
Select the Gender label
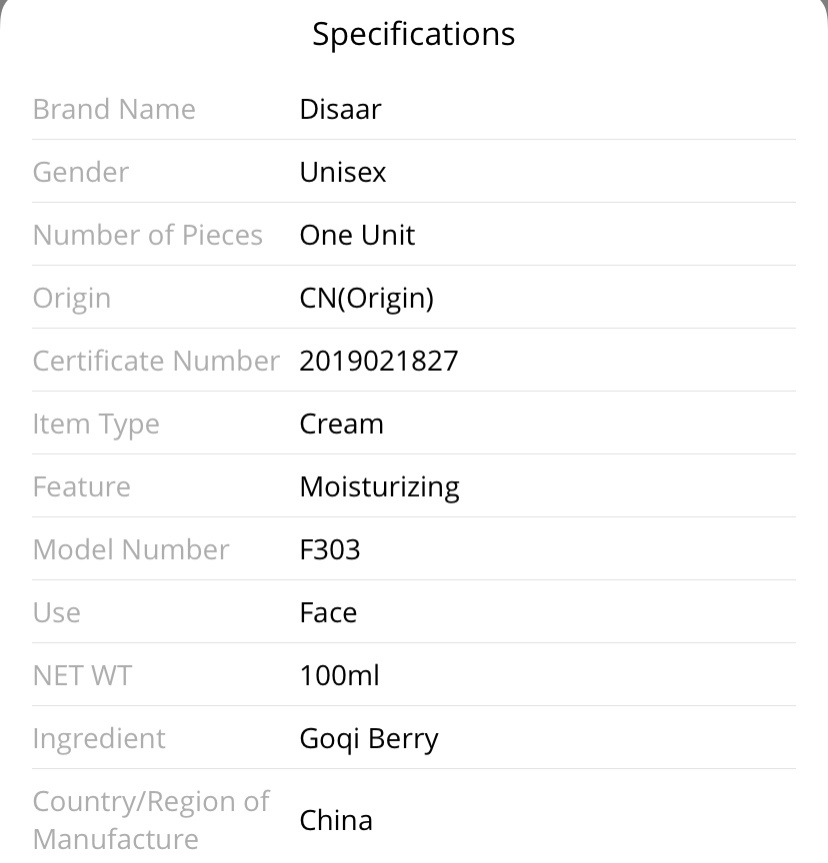tap(81, 172)
